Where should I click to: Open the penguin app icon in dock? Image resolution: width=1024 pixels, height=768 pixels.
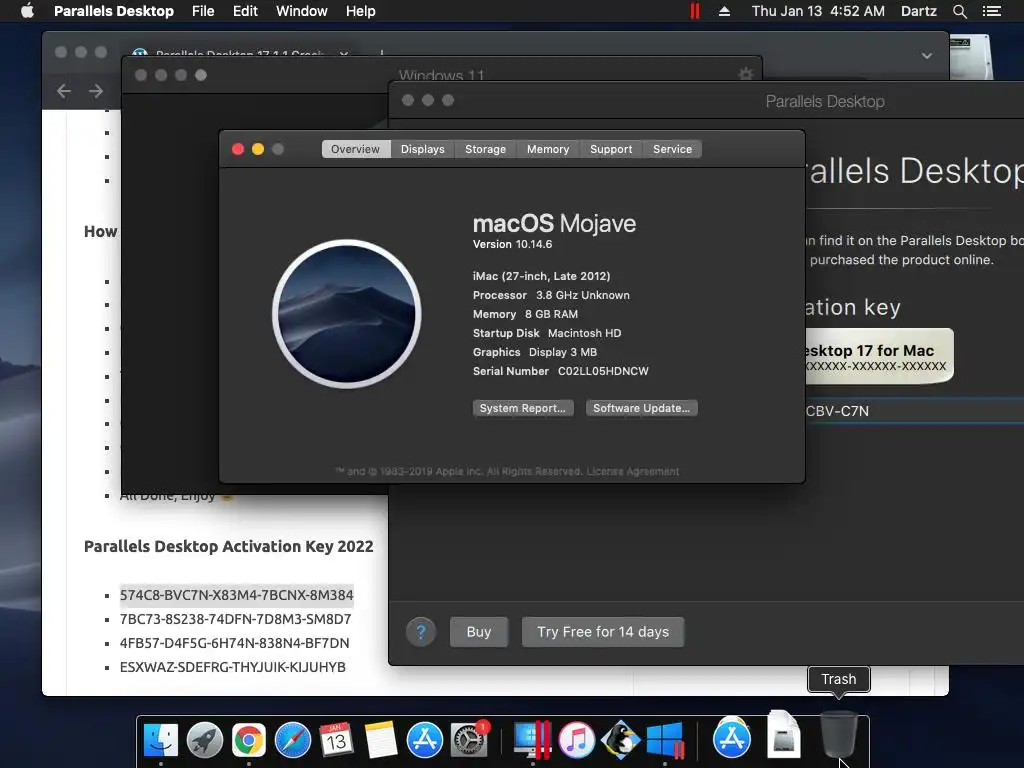click(620, 740)
